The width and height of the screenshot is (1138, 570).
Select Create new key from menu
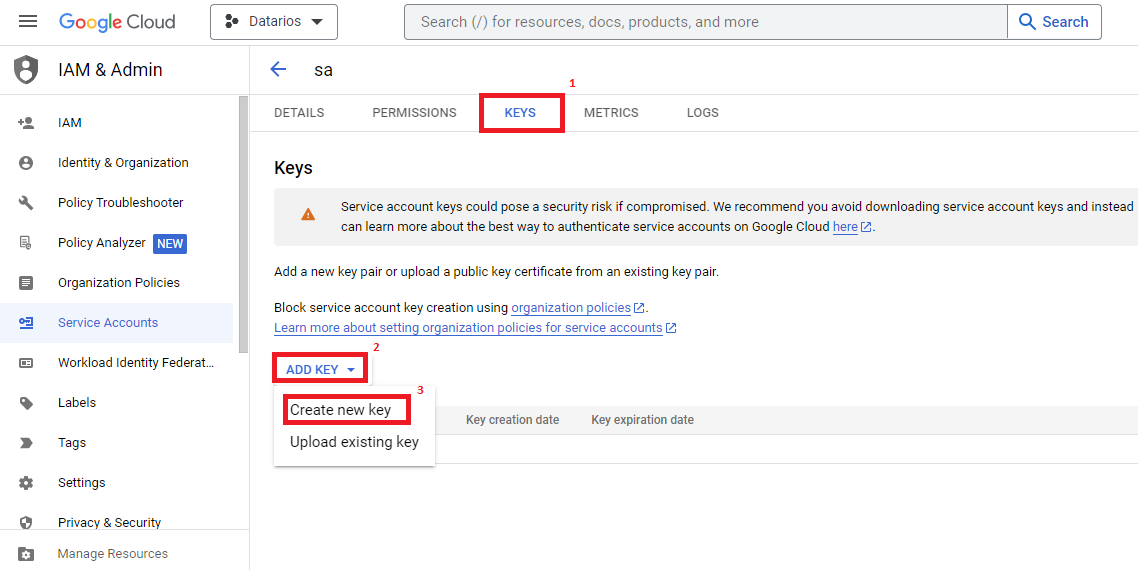tap(340, 410)
